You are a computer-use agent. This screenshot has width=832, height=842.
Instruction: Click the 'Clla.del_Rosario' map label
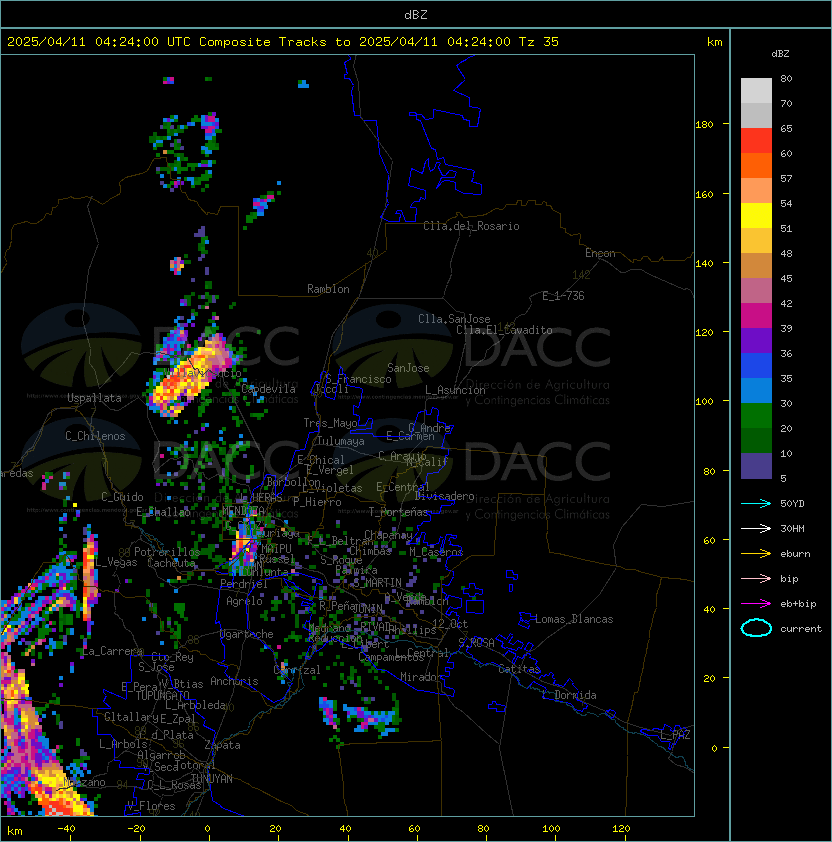click(x=471, y=226)
